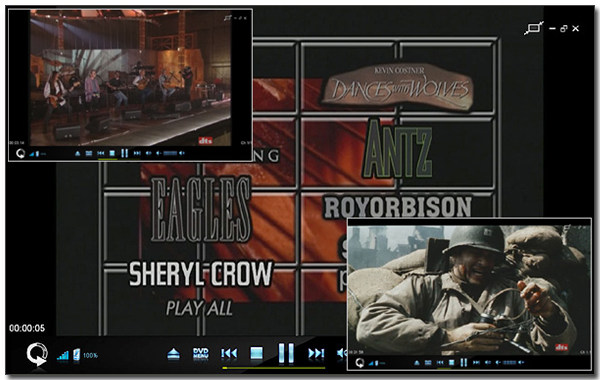Click the signal bars icon in main player
Image resolution: width=600 pixels, height=380 pixels.
(62, 356)
